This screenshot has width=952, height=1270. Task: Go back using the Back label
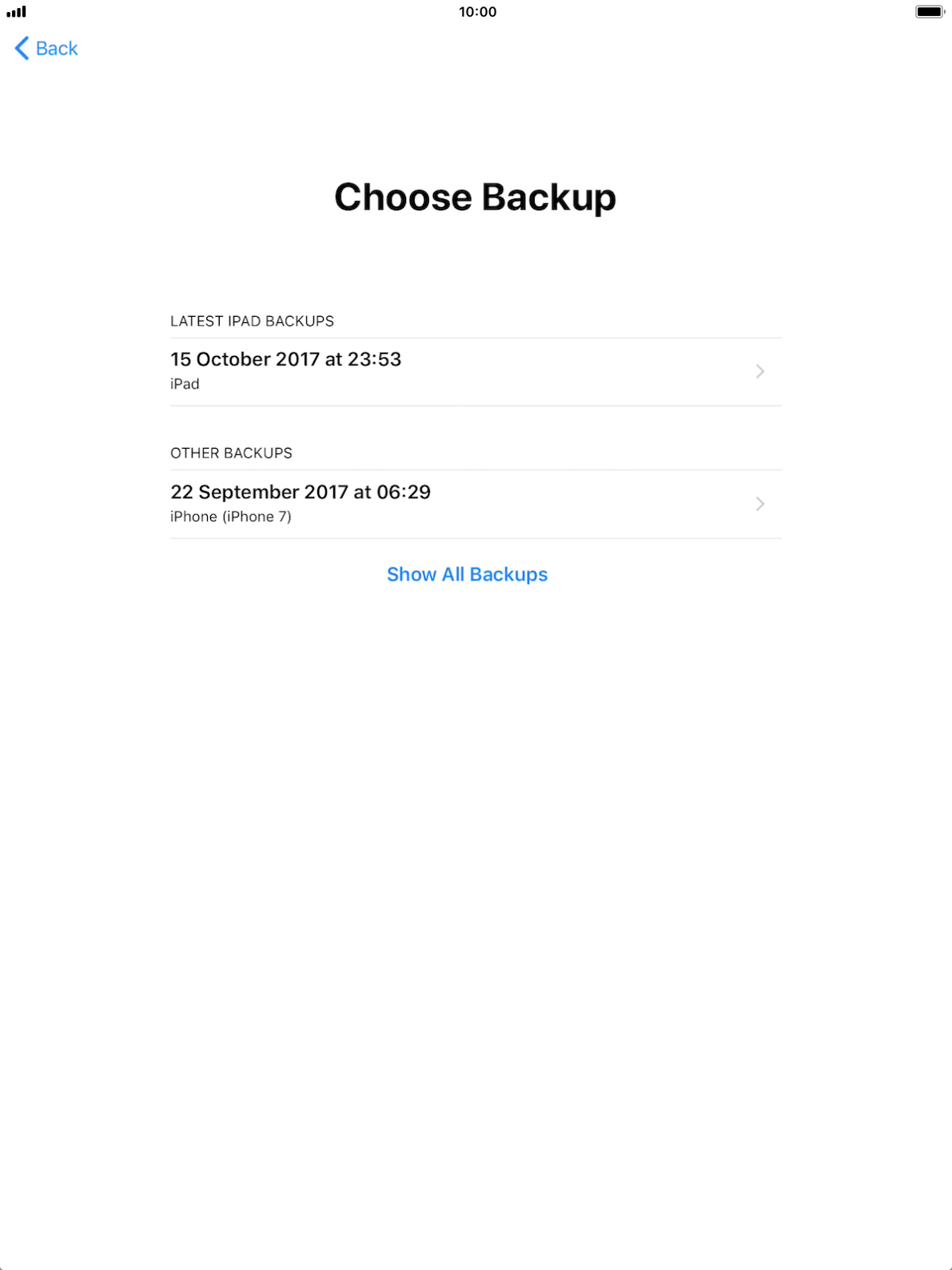point(57,49)
